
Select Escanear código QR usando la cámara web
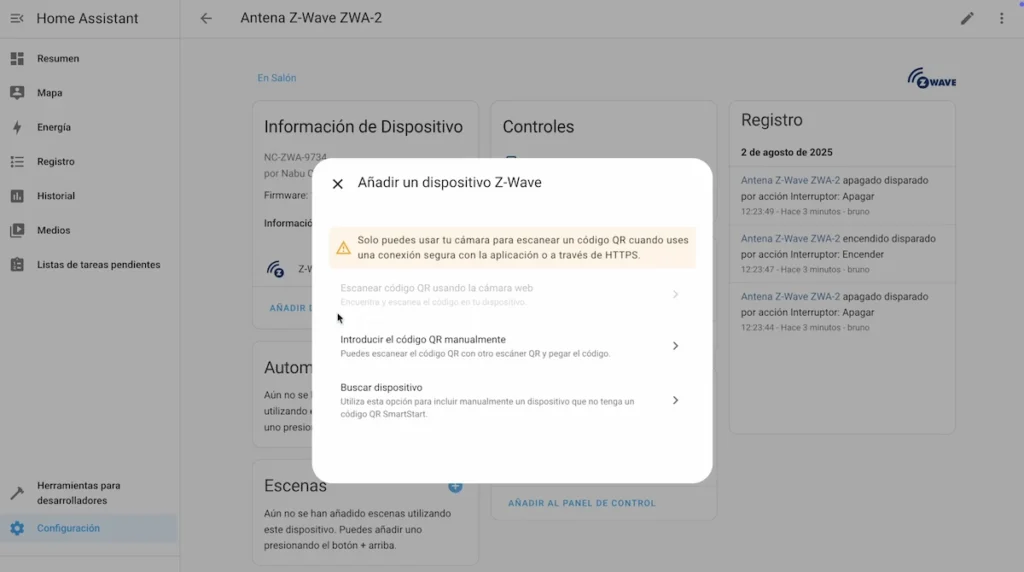[x=511, y=294]
